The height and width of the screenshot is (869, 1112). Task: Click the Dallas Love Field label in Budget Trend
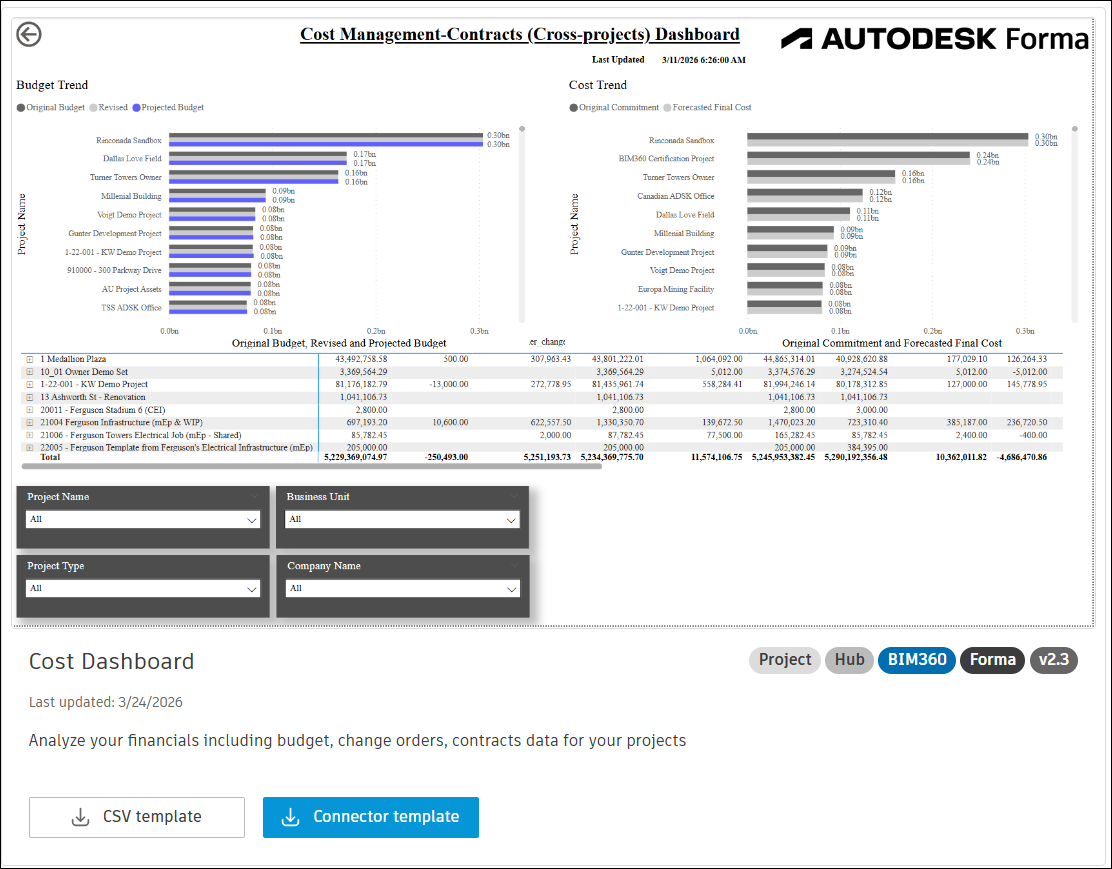(132, 159)
